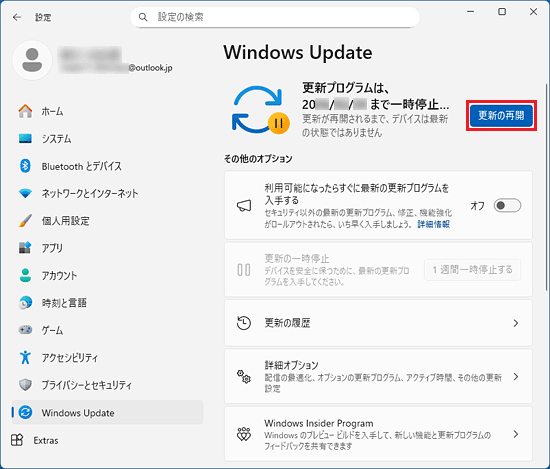This screenshot has width=550, height=469.
Task: Click the network Wi-Fi icon
Action: click(x=25, y=193)
